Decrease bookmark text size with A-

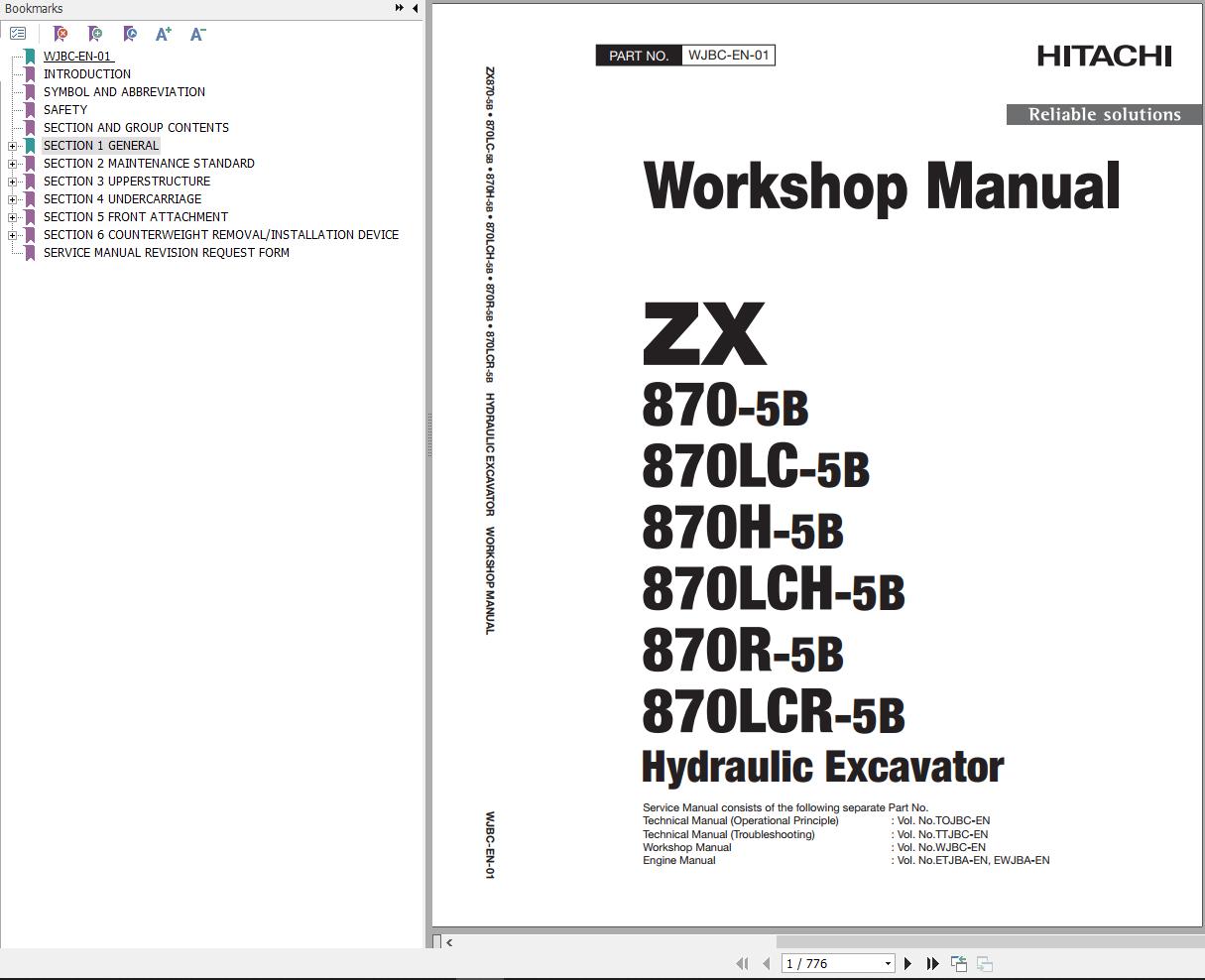[x=197, y=34]
